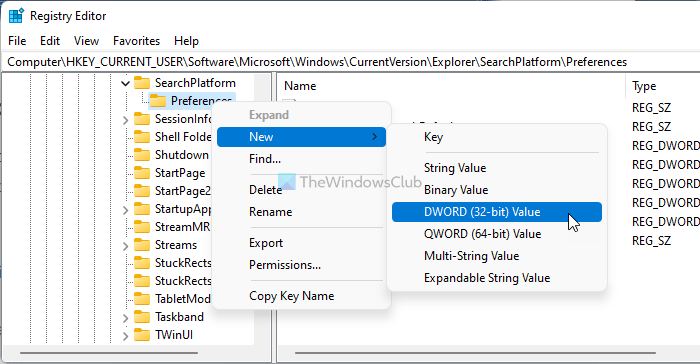700x364 pixels.
Task: Click the first REG_SZ type cell
Action: (x=651, y=108)
